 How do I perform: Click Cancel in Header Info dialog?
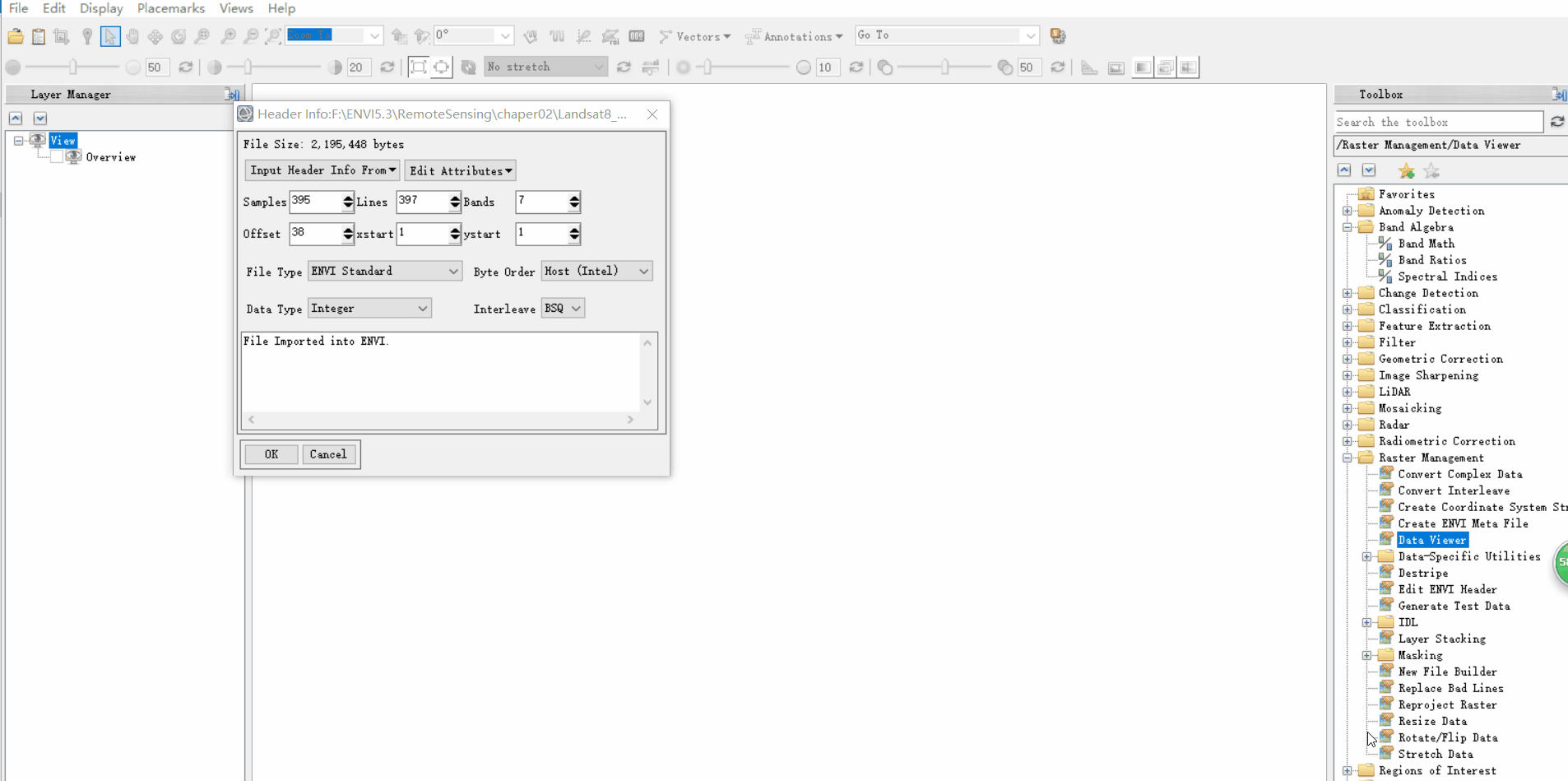(328, 454)
